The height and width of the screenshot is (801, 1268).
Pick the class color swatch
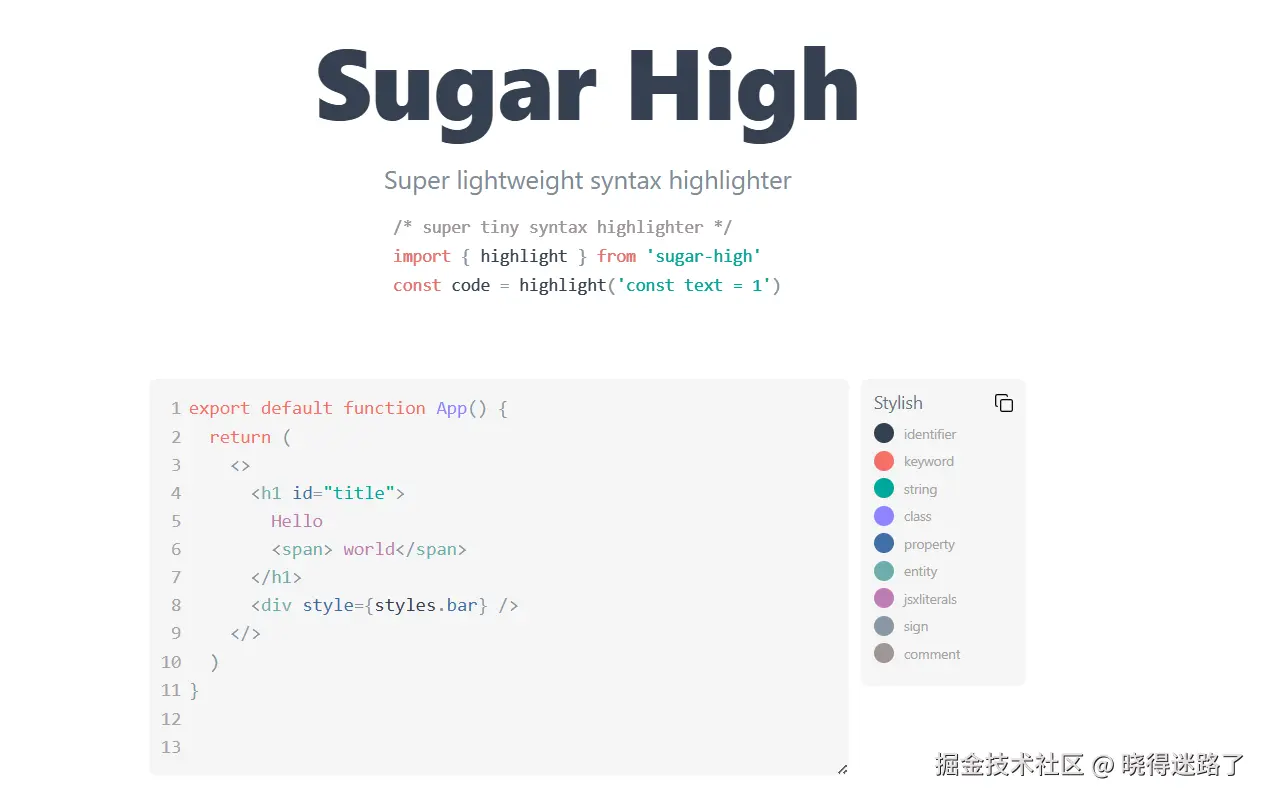[884, 516]
